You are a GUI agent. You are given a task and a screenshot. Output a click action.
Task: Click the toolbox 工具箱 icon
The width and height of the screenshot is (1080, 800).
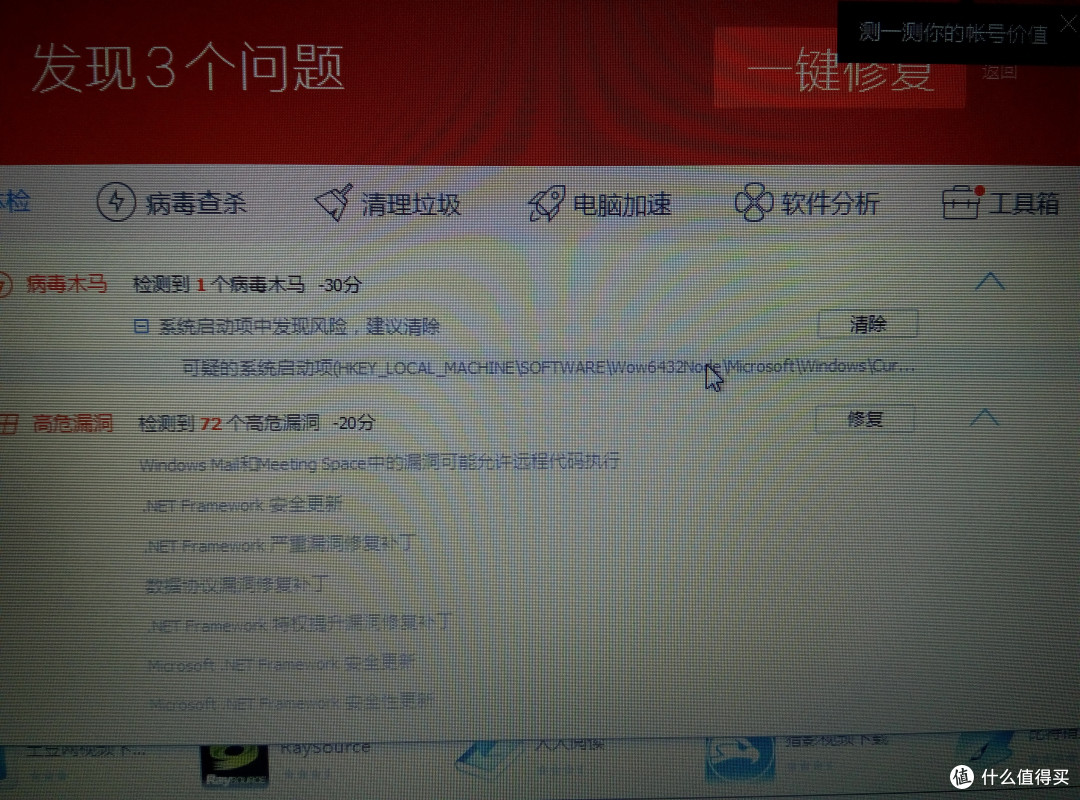[962, 203]
